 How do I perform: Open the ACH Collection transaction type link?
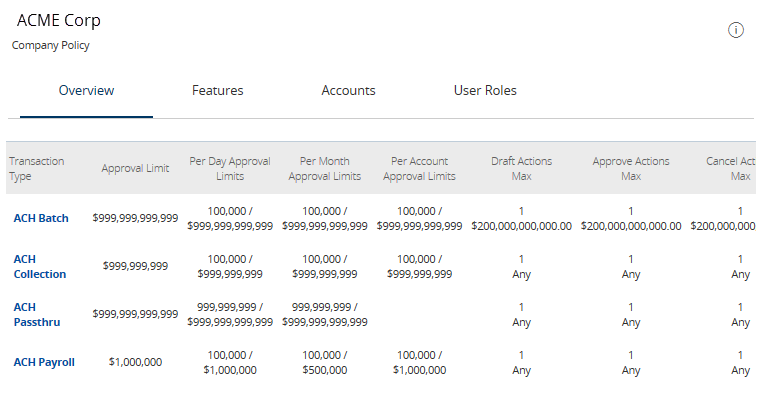39,267
